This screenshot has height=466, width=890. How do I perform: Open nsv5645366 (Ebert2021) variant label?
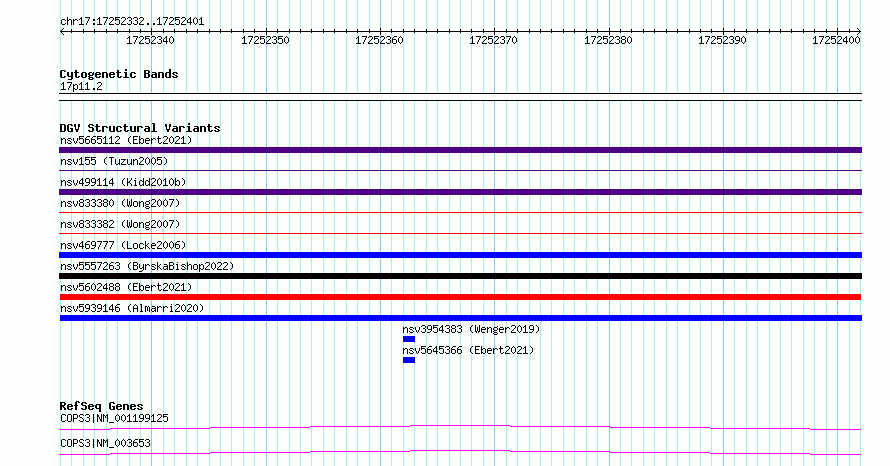coord(468,350)
